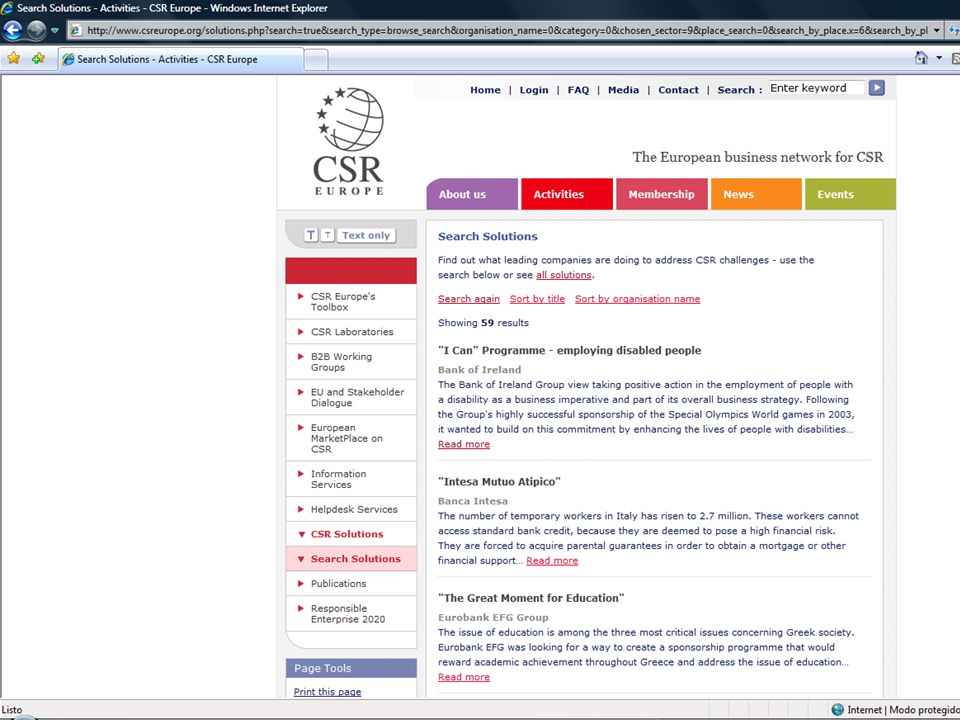
Task: Open Information Services sidebar item
Action: pyautogui.click(x=351, y=479)
